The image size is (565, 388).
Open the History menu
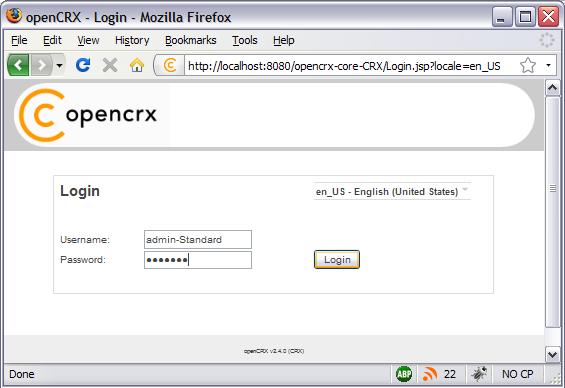pos(132,40)
